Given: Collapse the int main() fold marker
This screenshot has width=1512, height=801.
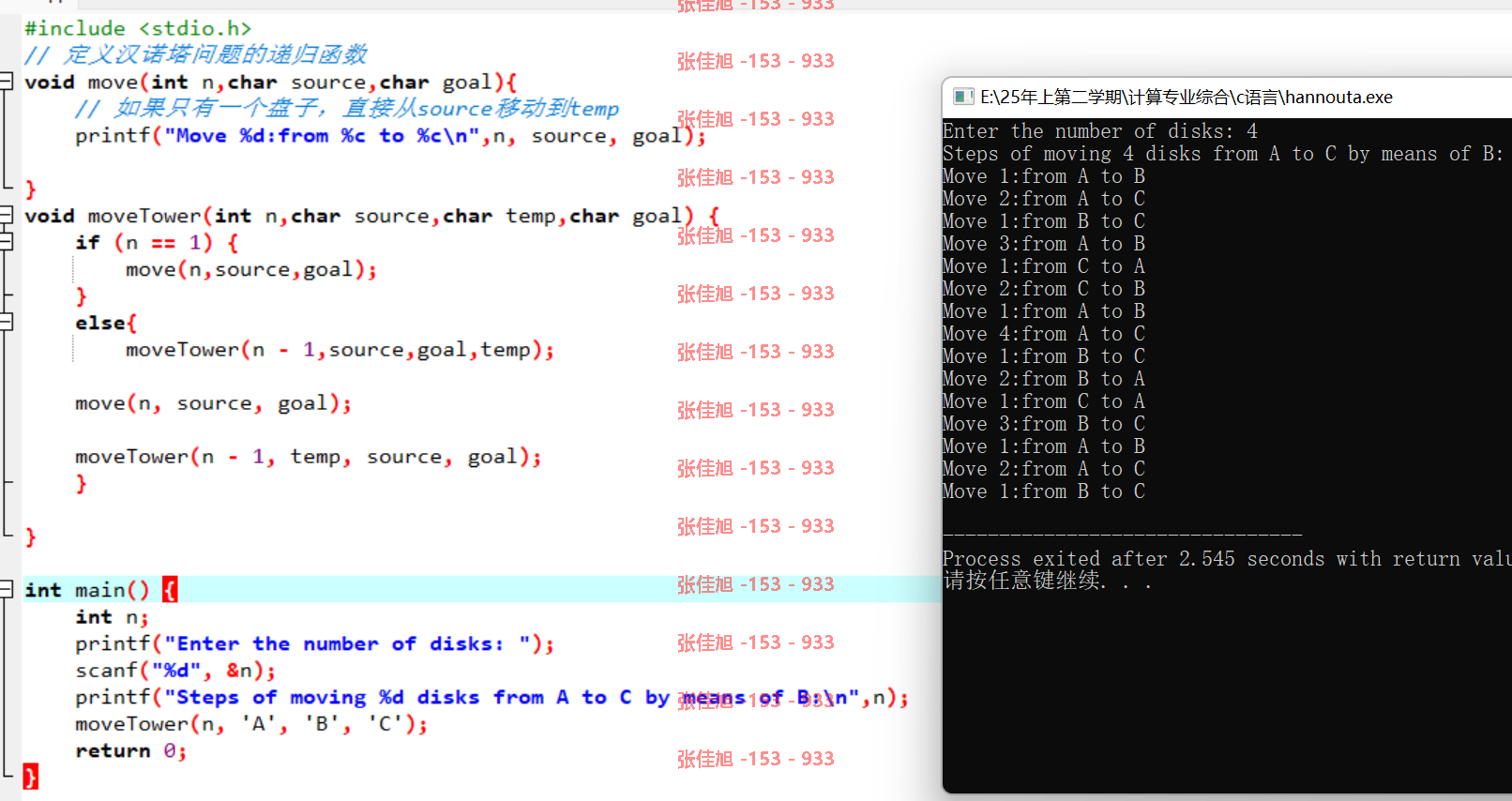Looking at the screenshot, I should pyautogui.click(x=6, y=589).
